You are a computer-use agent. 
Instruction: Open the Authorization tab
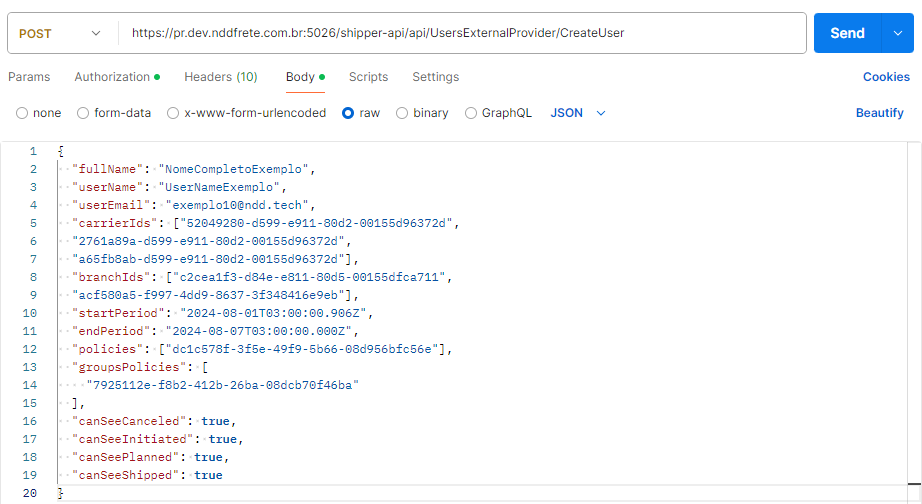[112, 77]
